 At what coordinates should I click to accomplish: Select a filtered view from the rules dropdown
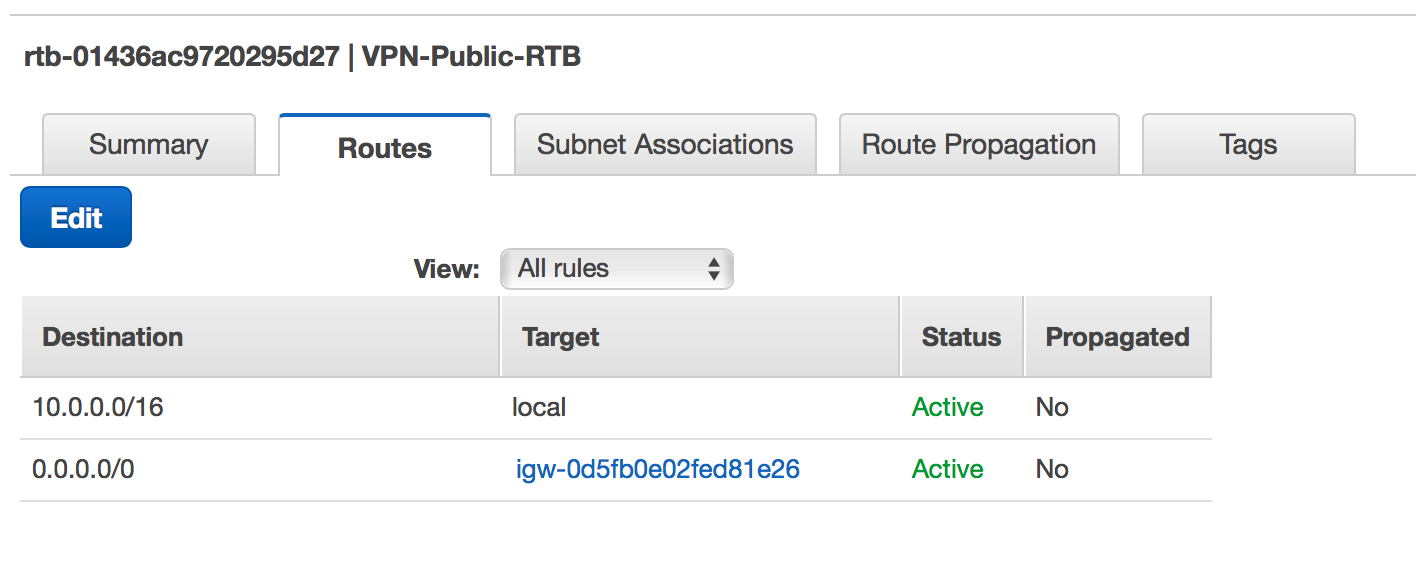[x=600, y=268]
